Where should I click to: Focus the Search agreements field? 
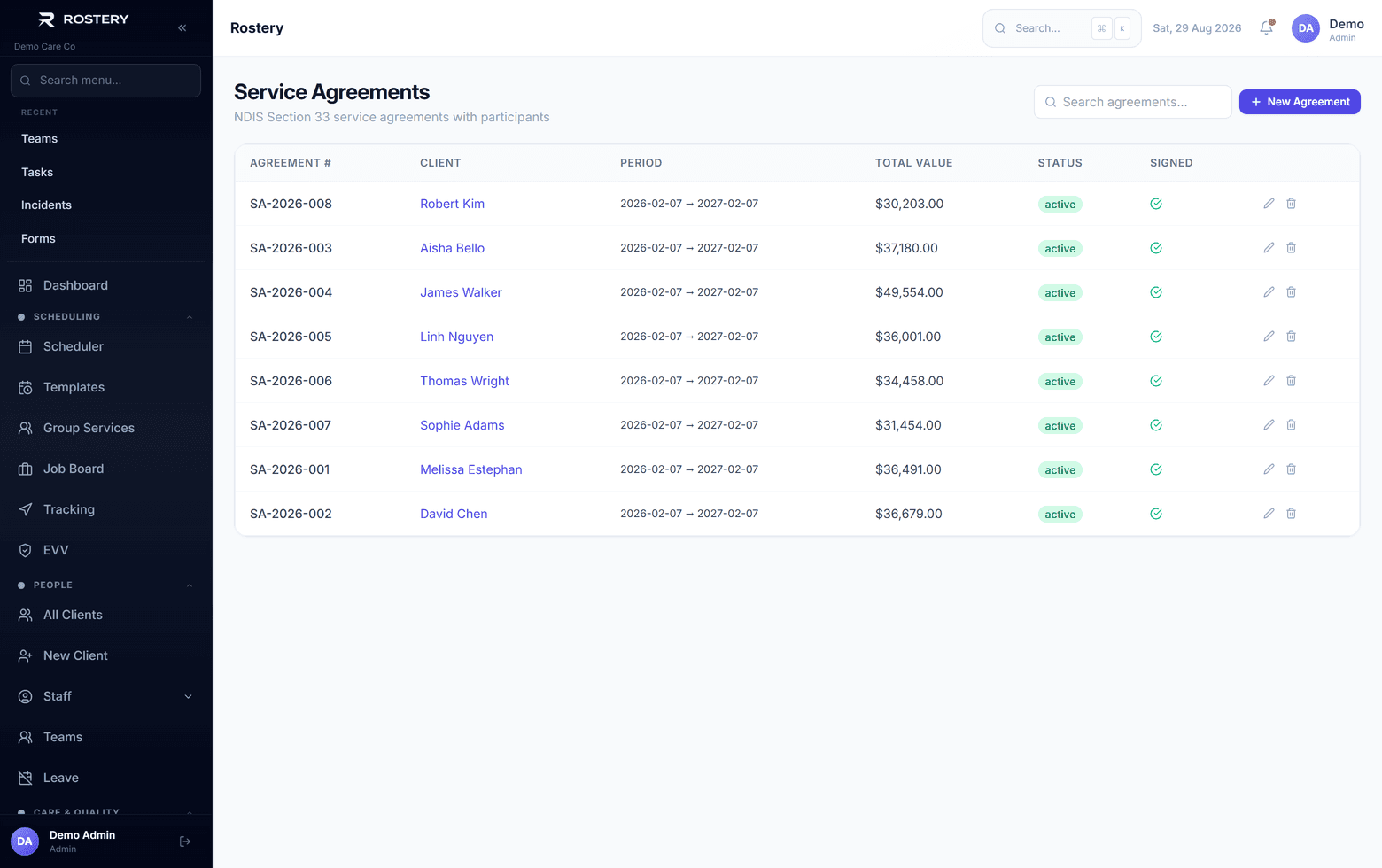pos(1133,102)
